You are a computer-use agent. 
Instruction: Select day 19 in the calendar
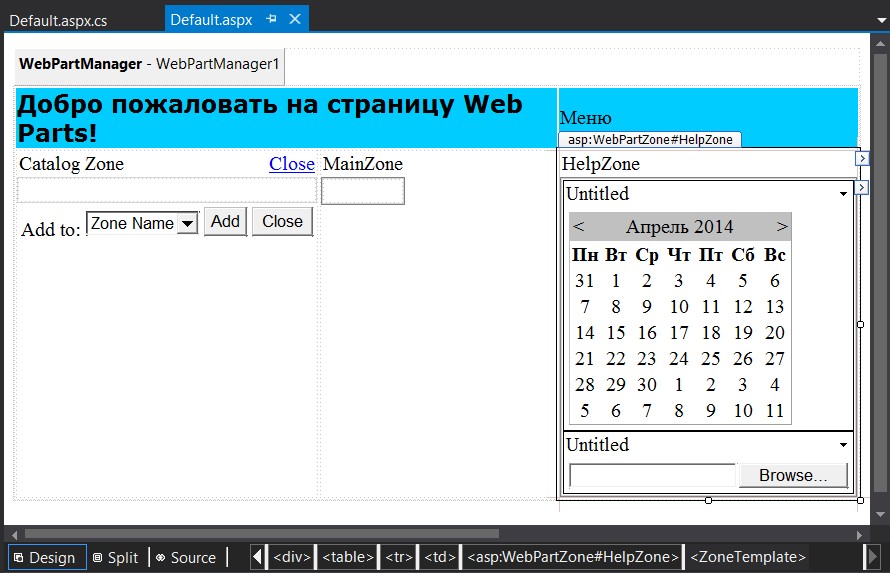click(x=743, y=332)
